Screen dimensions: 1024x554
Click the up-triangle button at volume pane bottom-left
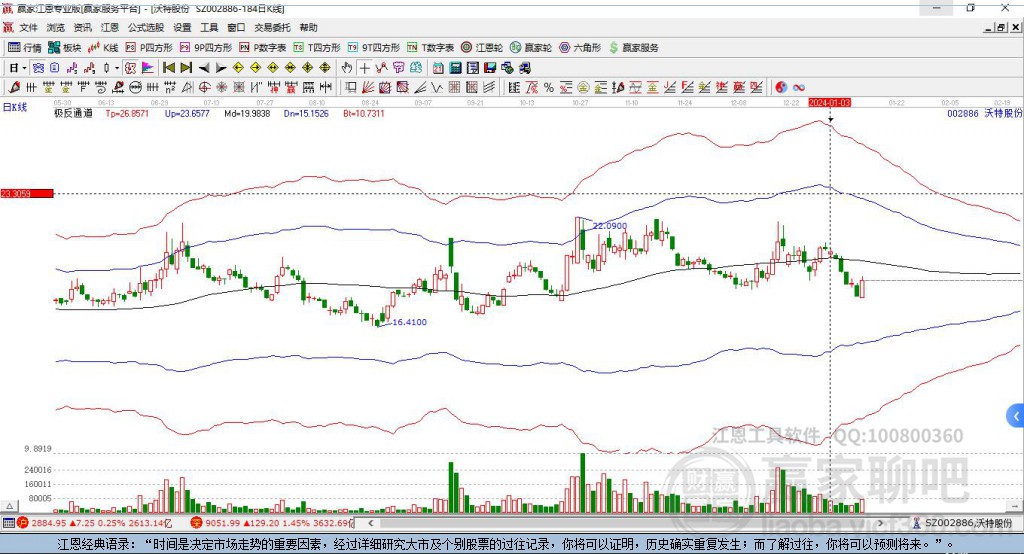[x=9, y=506]
